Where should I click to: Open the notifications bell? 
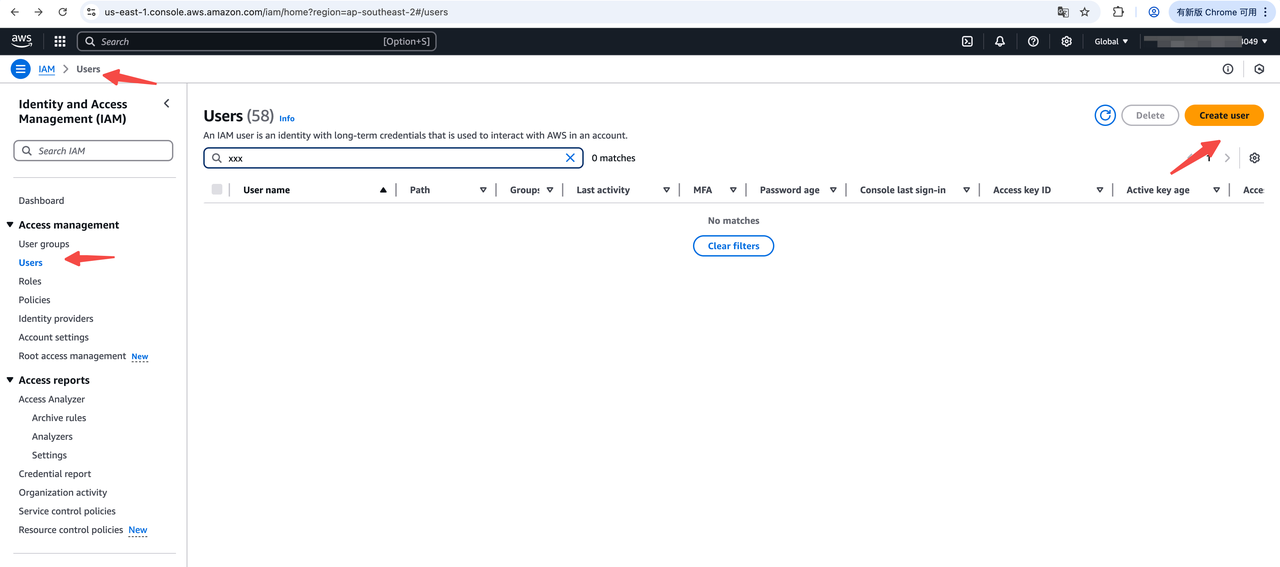1000,41
